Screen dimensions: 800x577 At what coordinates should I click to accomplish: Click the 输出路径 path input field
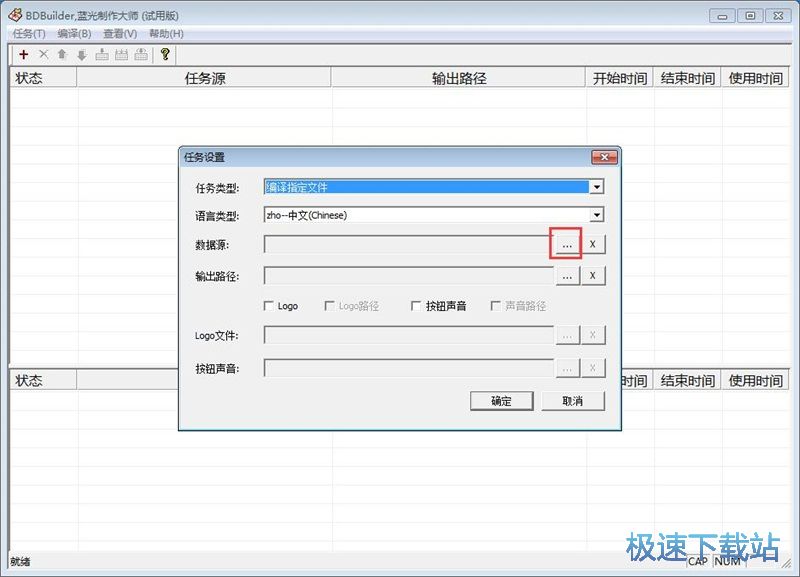[409, 276]
